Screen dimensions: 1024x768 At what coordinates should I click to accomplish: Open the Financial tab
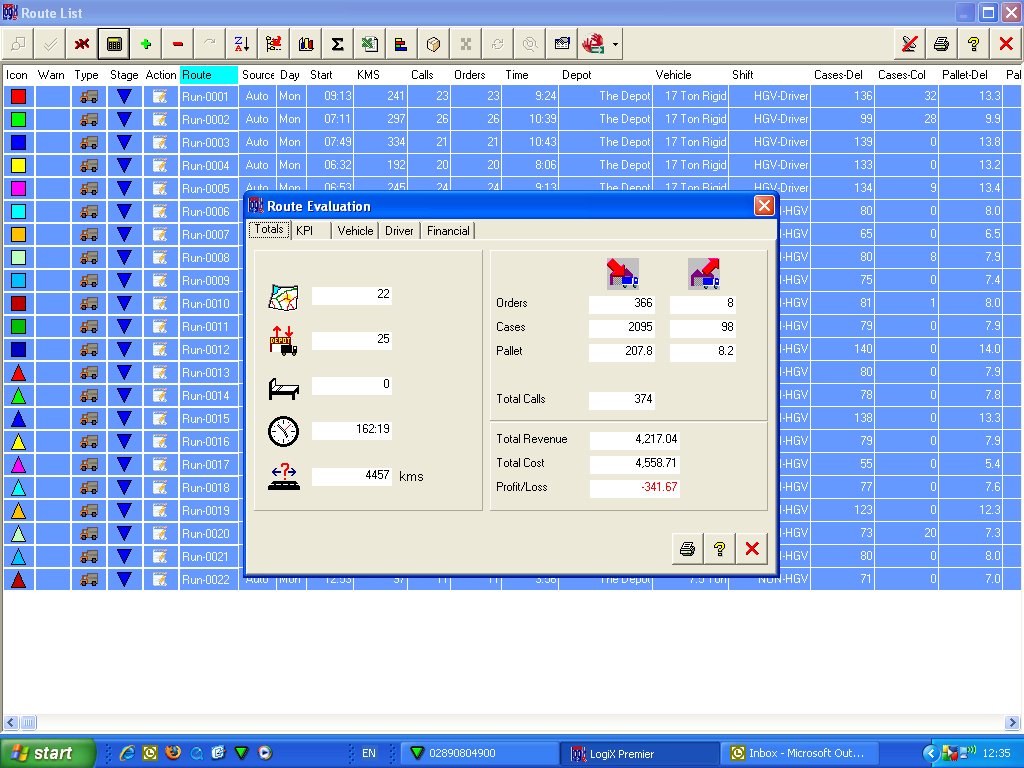[x=448, y=231]
